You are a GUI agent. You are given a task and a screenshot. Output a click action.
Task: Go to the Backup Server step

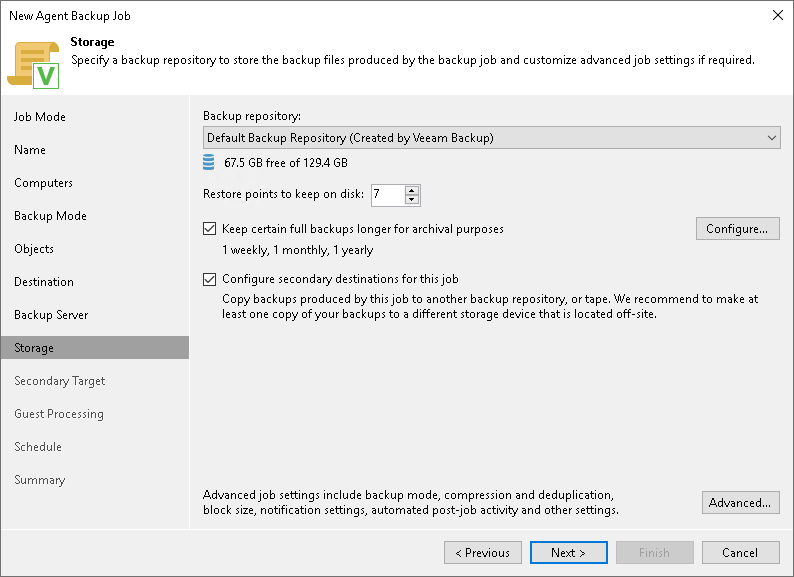click(51, 315)
